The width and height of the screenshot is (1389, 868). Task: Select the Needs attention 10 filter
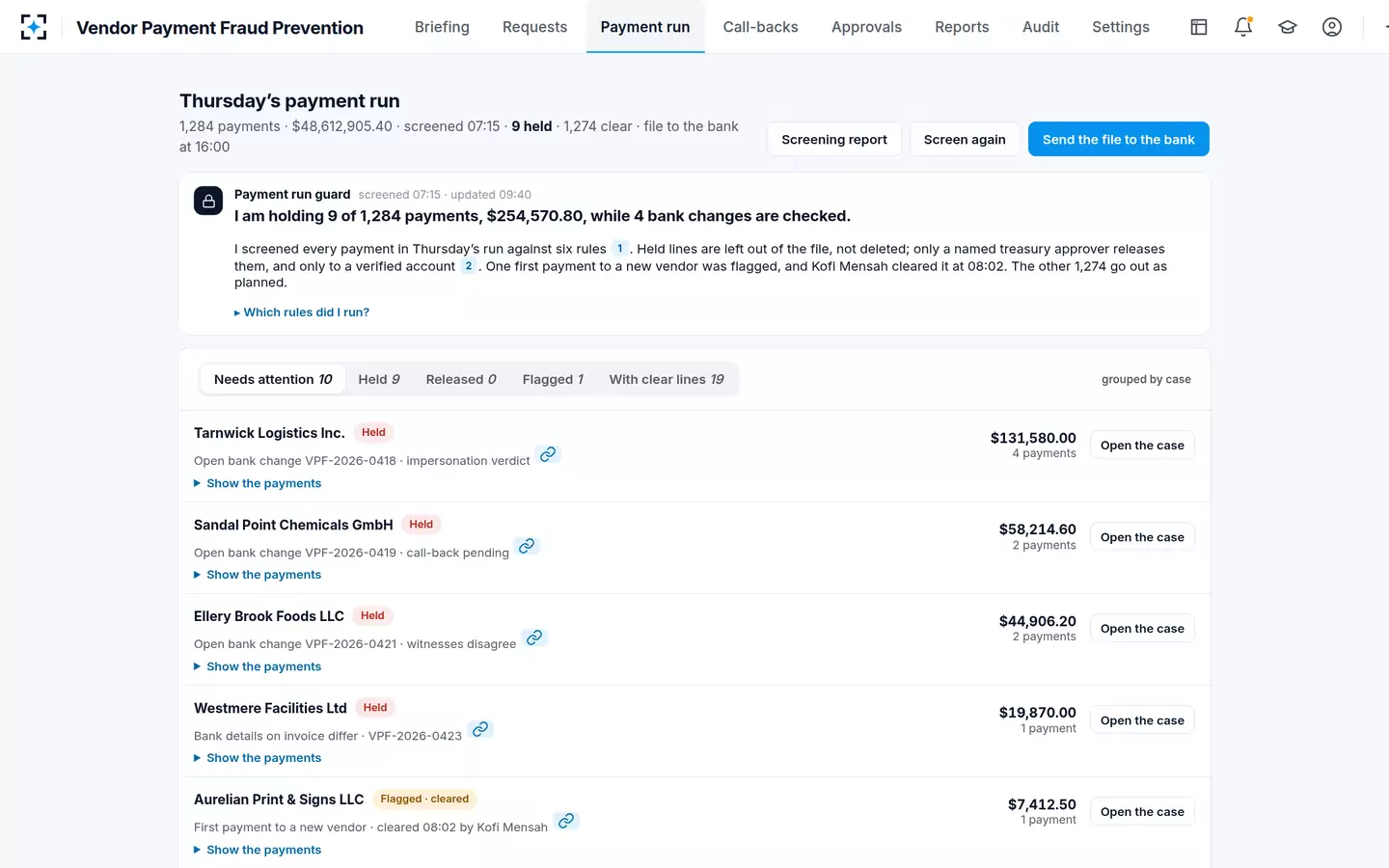[x=273, y=379]
